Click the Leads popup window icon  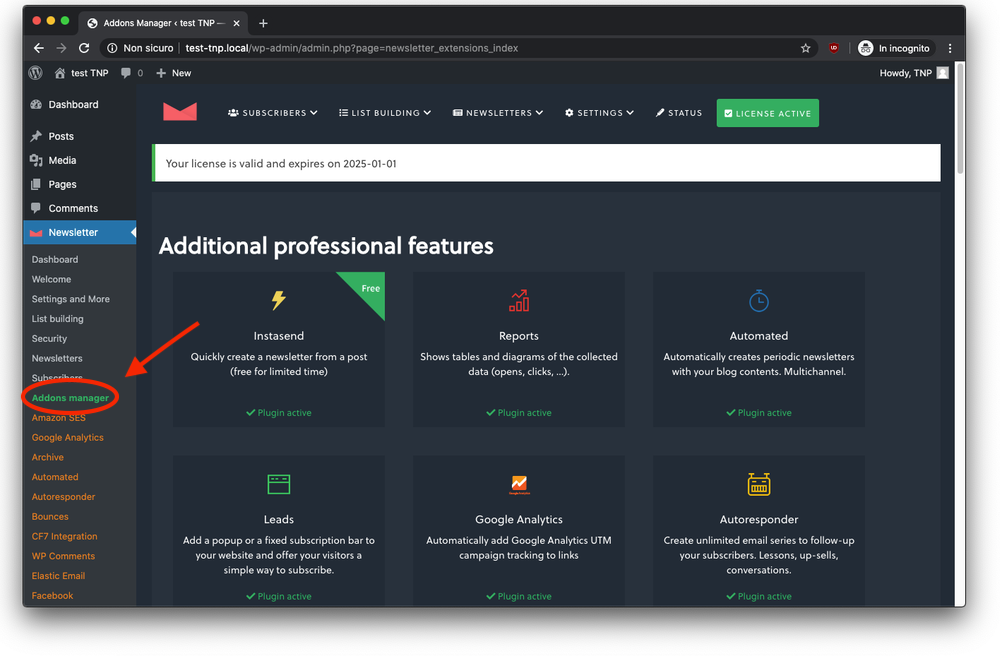pyautogui.click(x=279, y=484)
